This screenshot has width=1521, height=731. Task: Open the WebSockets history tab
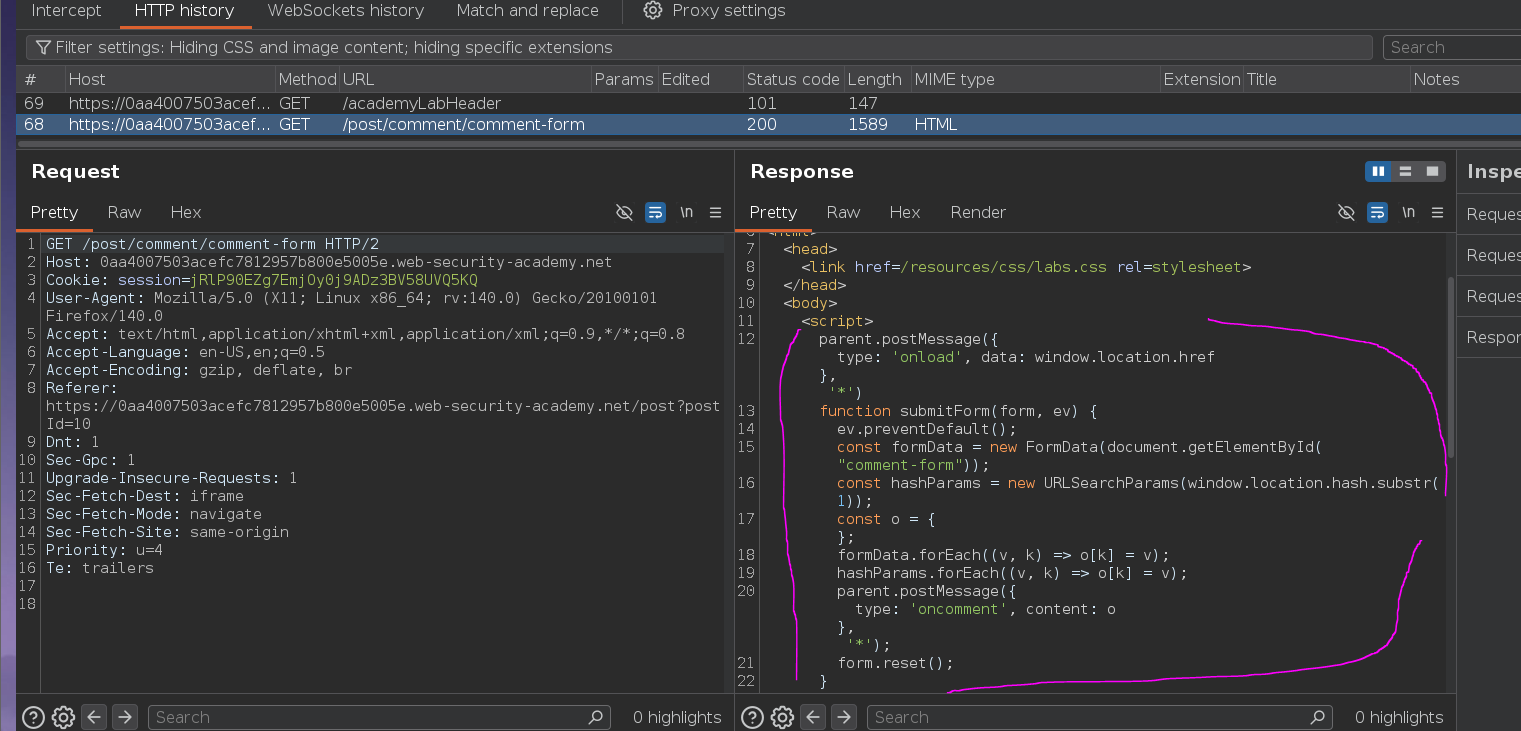[x=345, y=11]
